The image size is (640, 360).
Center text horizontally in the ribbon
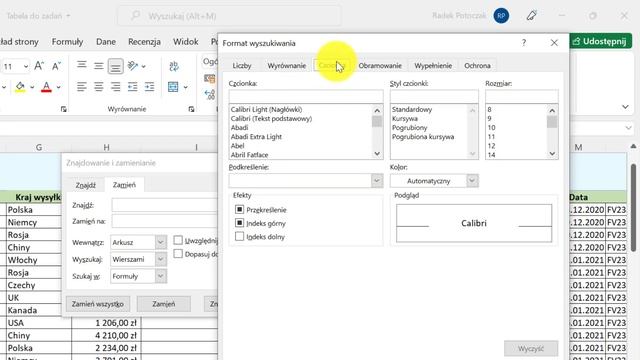click(98, 87)
